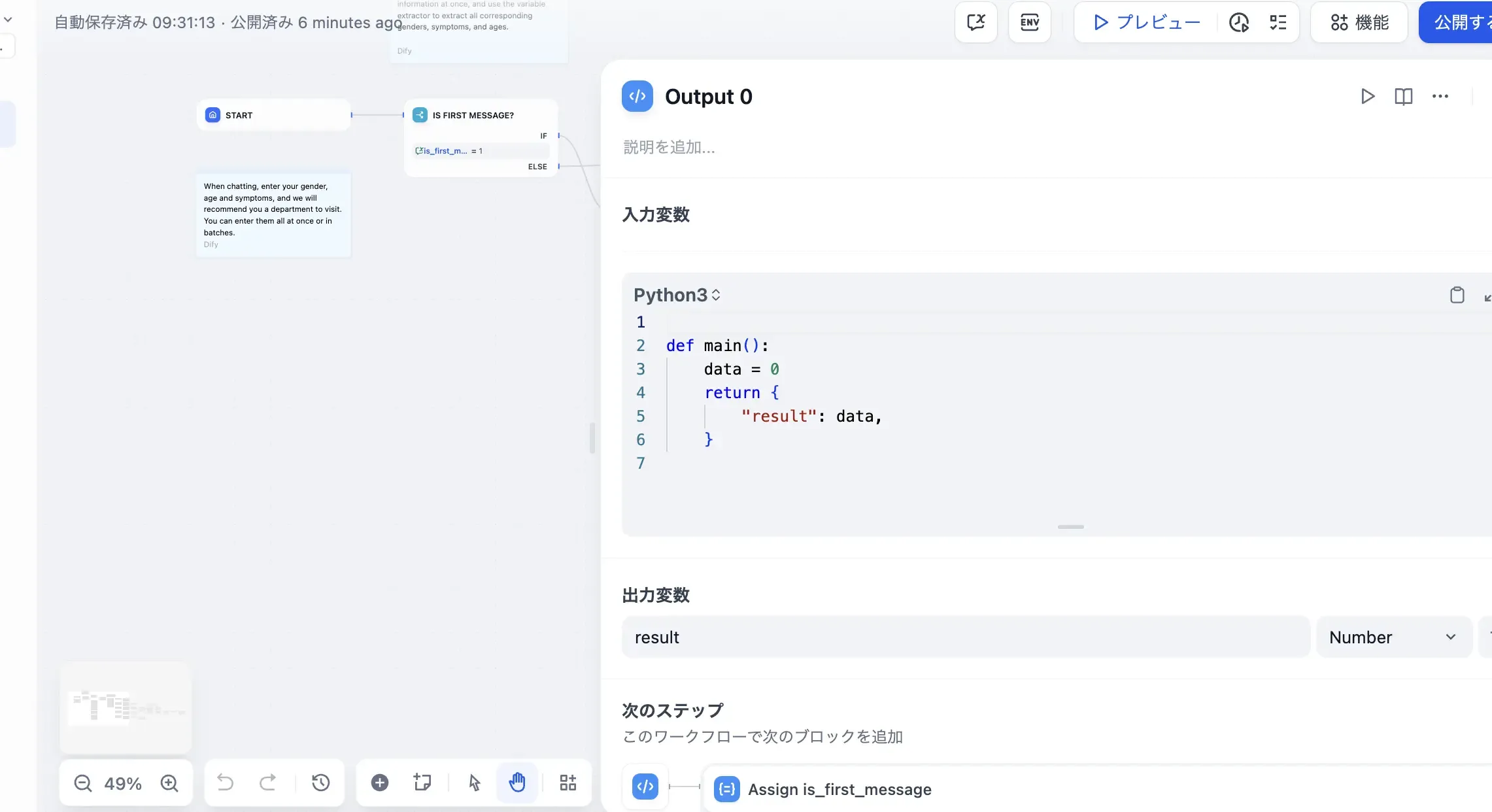The width and height of the screenshot is (1492, 812).
Task: Click the code editor resize handle bar
Action: point(1070,526)
